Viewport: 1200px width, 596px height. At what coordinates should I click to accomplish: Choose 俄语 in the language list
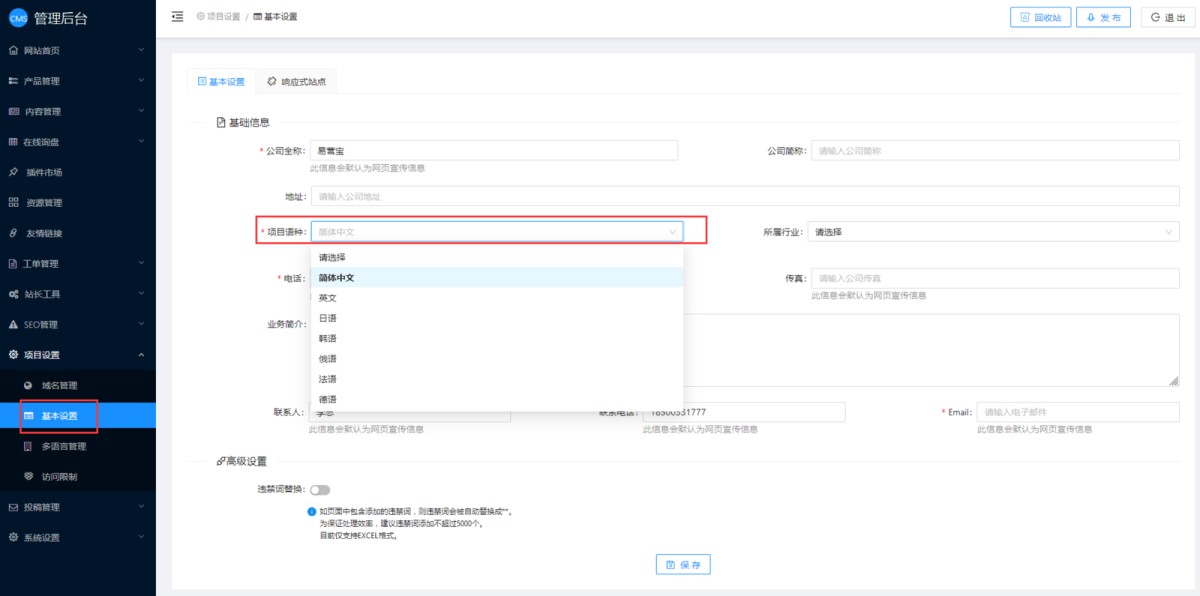pyautogui.click(x=497, y=359)
